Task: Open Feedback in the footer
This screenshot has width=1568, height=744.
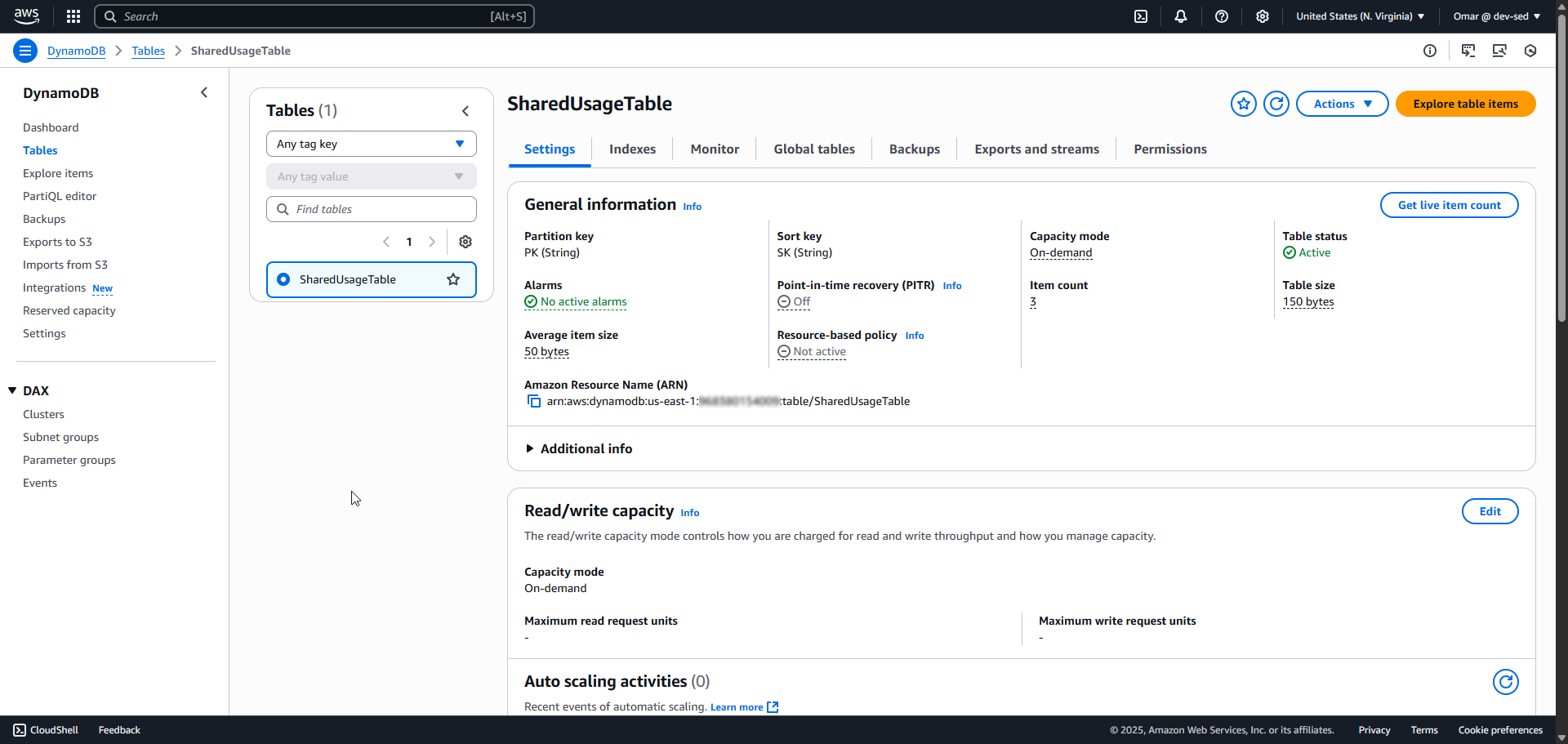Action: click(119, 730)
